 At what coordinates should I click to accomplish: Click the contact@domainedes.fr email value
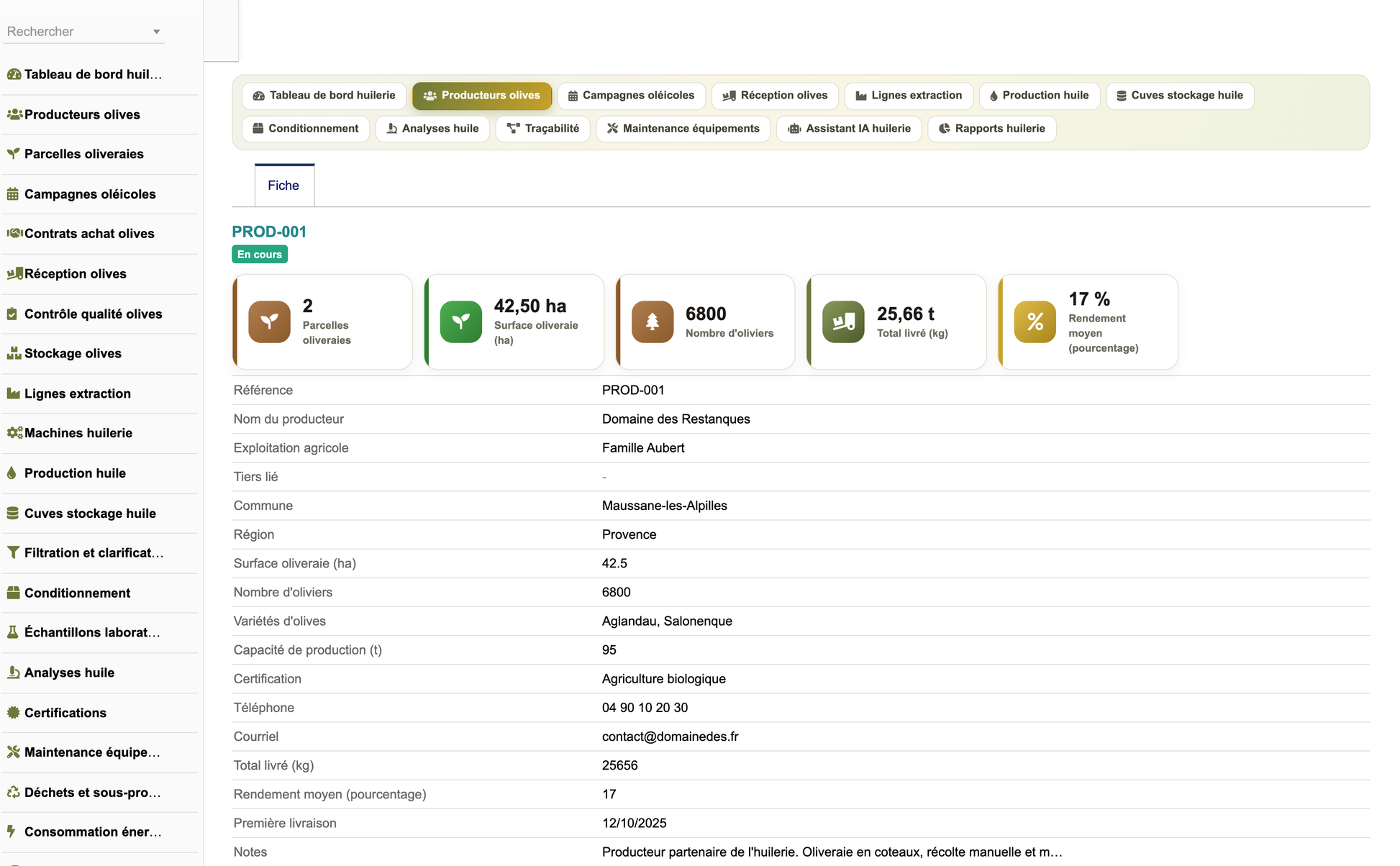(x=670, y=737)
